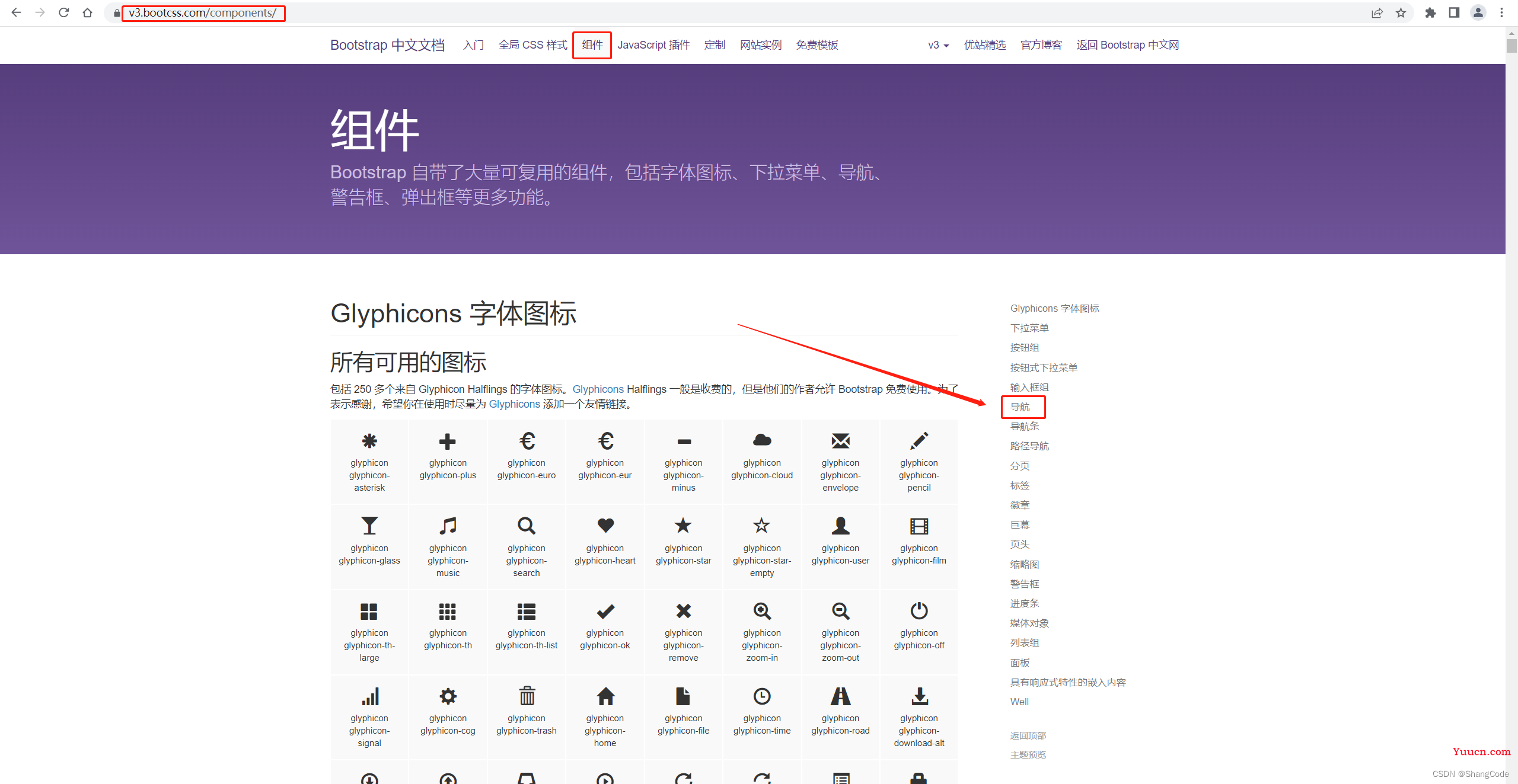Click the glyphicon-heart icon
The width and height of the screenshot is (1518, 784).
point(605,525)
